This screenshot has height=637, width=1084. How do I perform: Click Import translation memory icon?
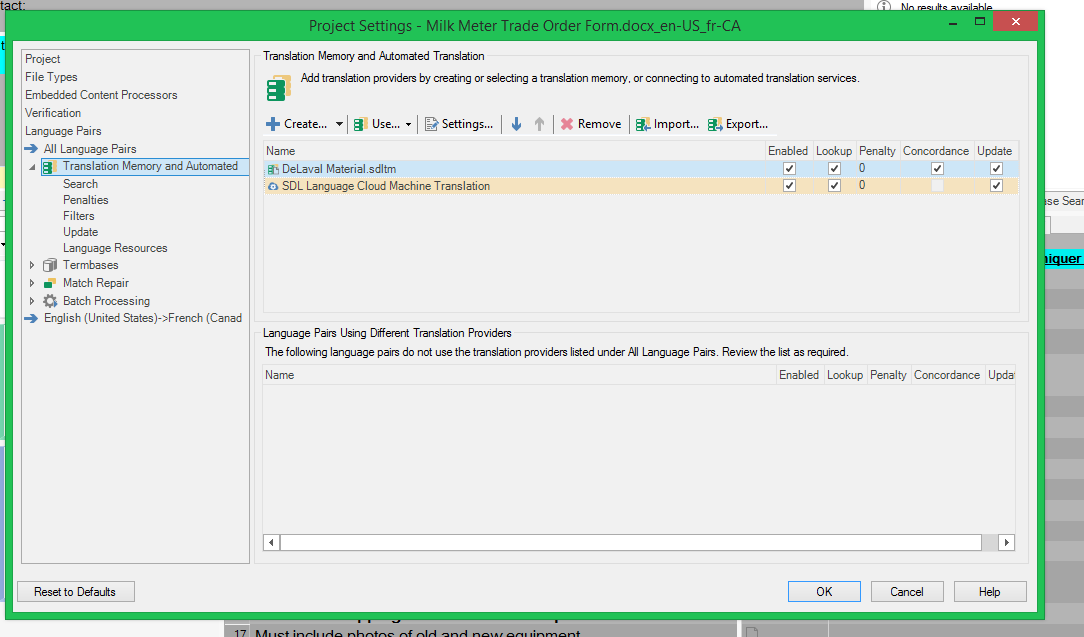(x=643, y=124)
